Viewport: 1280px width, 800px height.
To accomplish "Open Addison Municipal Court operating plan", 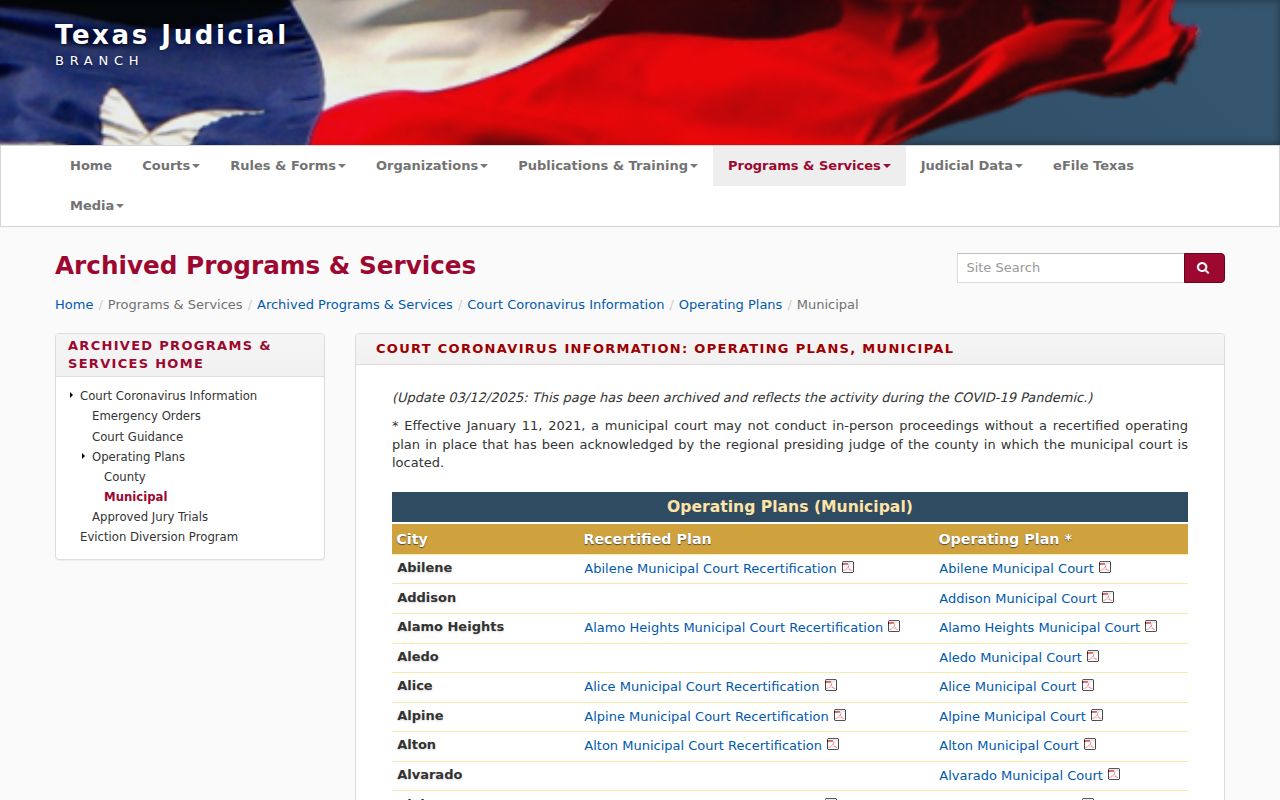I will tap(1018, 598).
